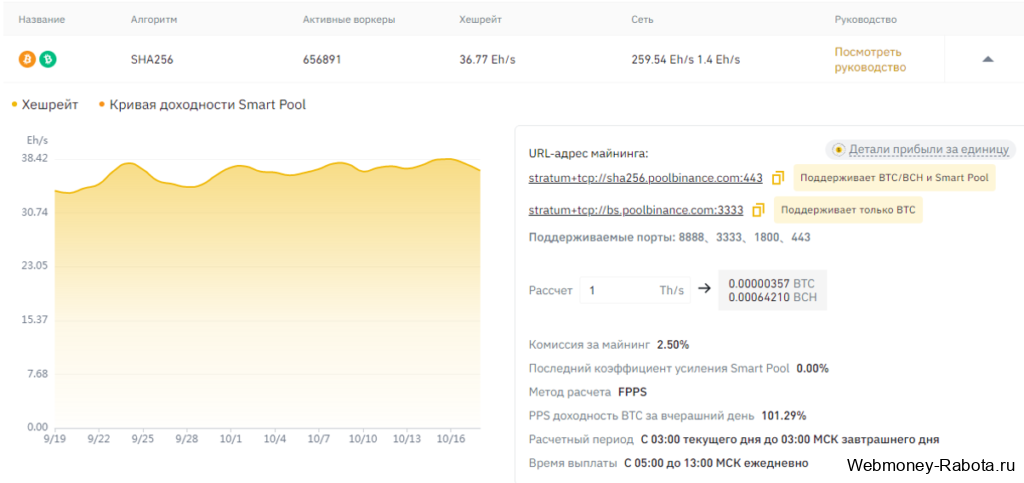This screenshot has width=1024, height=483.
Task: Click the orange Bitcoin coin icon
Action: (27, 59)
